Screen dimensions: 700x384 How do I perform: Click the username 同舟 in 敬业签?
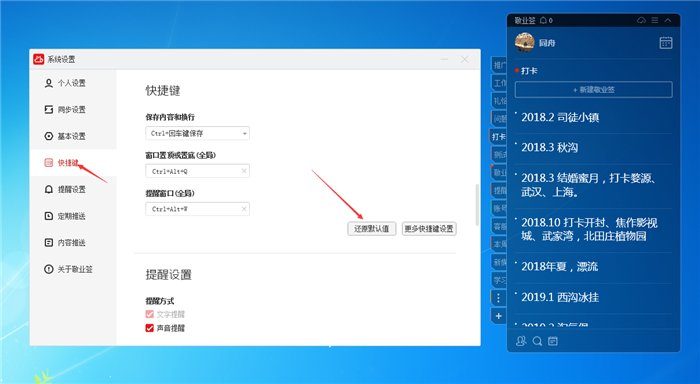[x=547, y=43]
